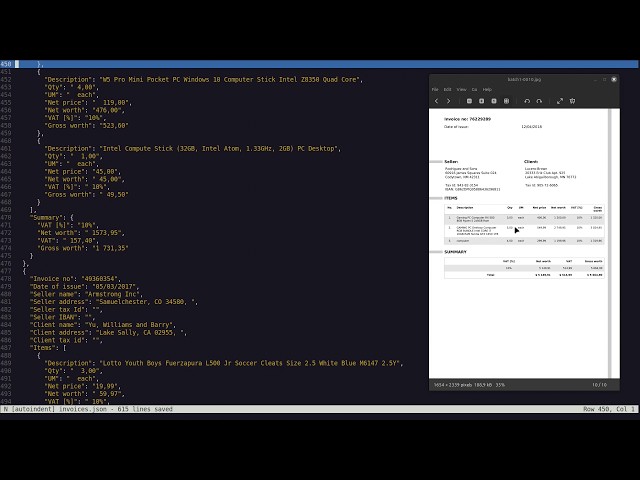Click the "Seller tax Id" line

coord(66,309)
